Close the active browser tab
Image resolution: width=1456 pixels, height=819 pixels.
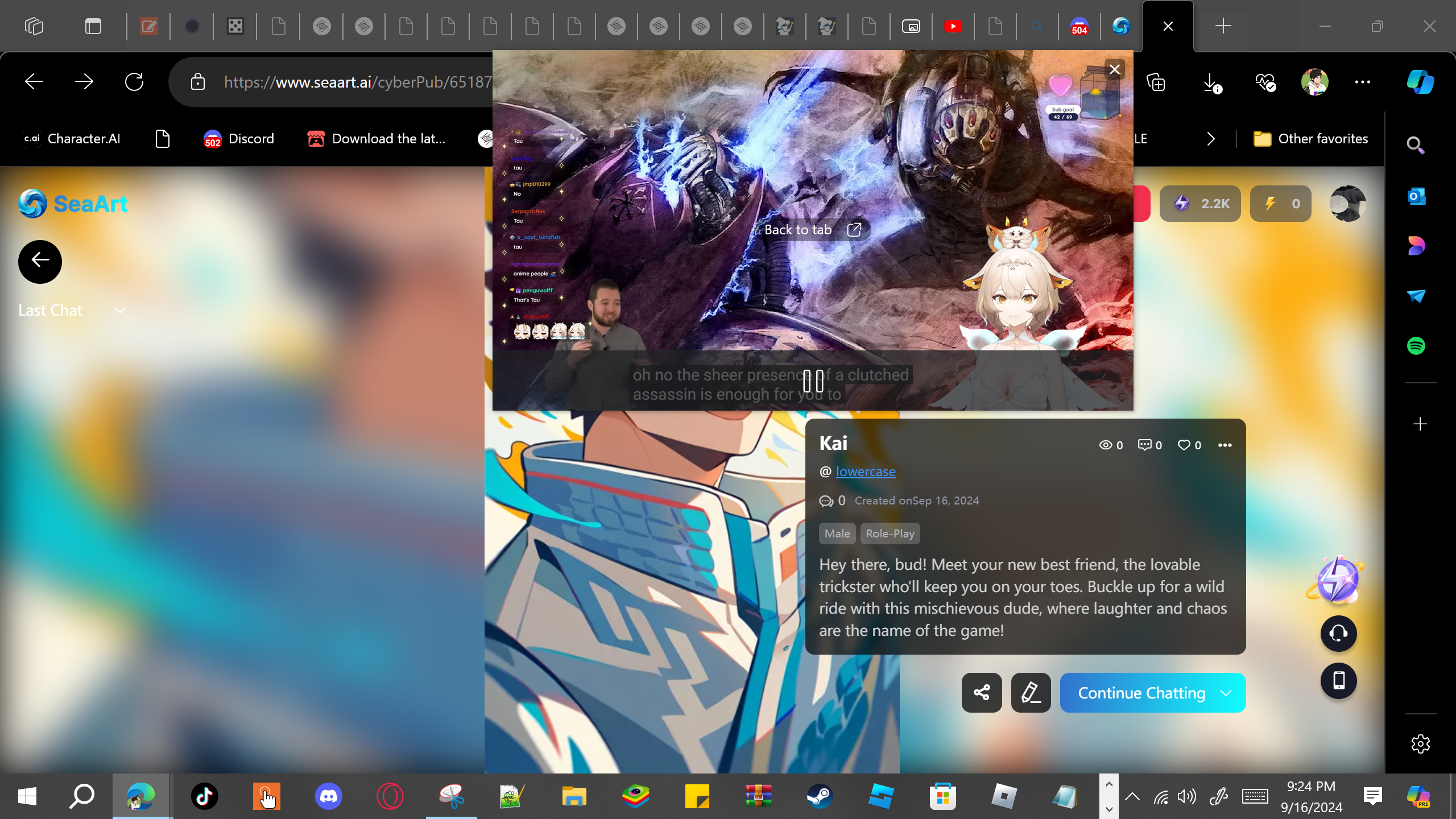pyautogui.click(x=1168, y=26)
